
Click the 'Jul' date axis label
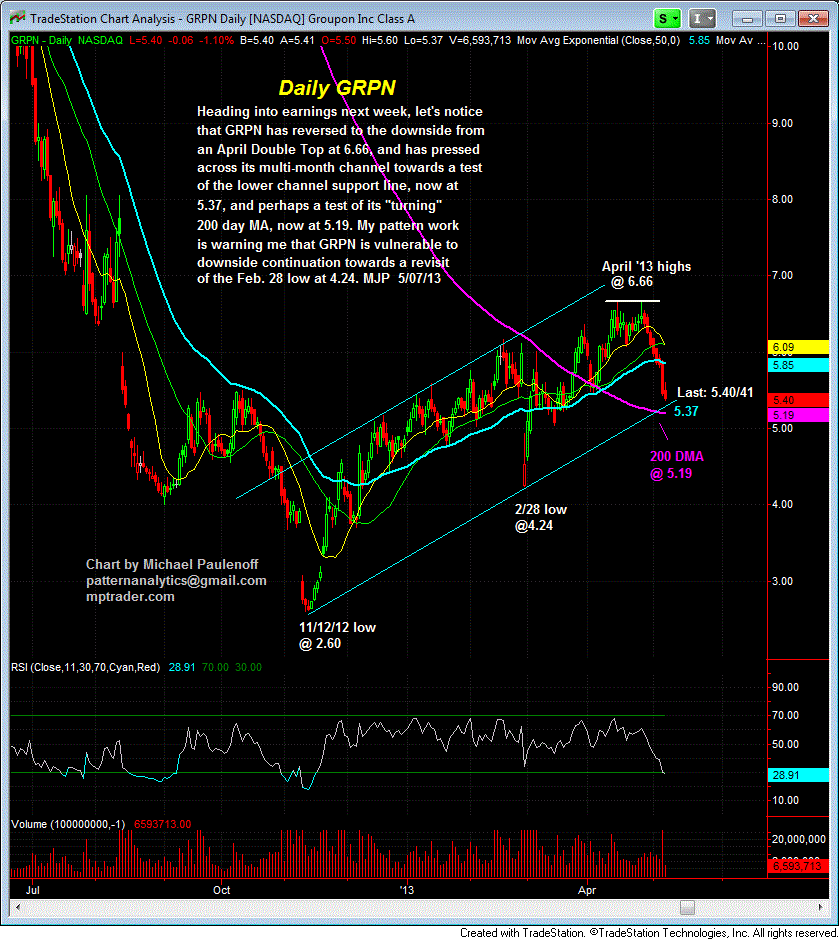click(33, 890)
